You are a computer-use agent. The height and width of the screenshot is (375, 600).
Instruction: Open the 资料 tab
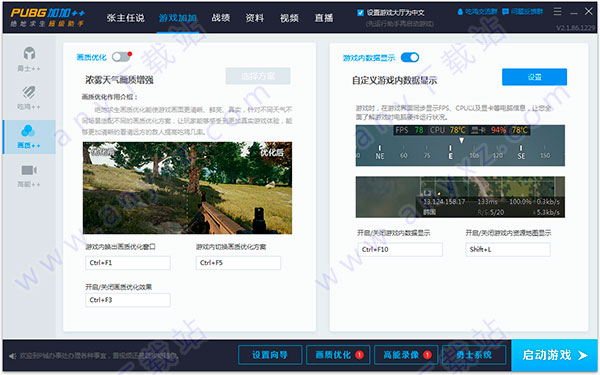(255, 18)
